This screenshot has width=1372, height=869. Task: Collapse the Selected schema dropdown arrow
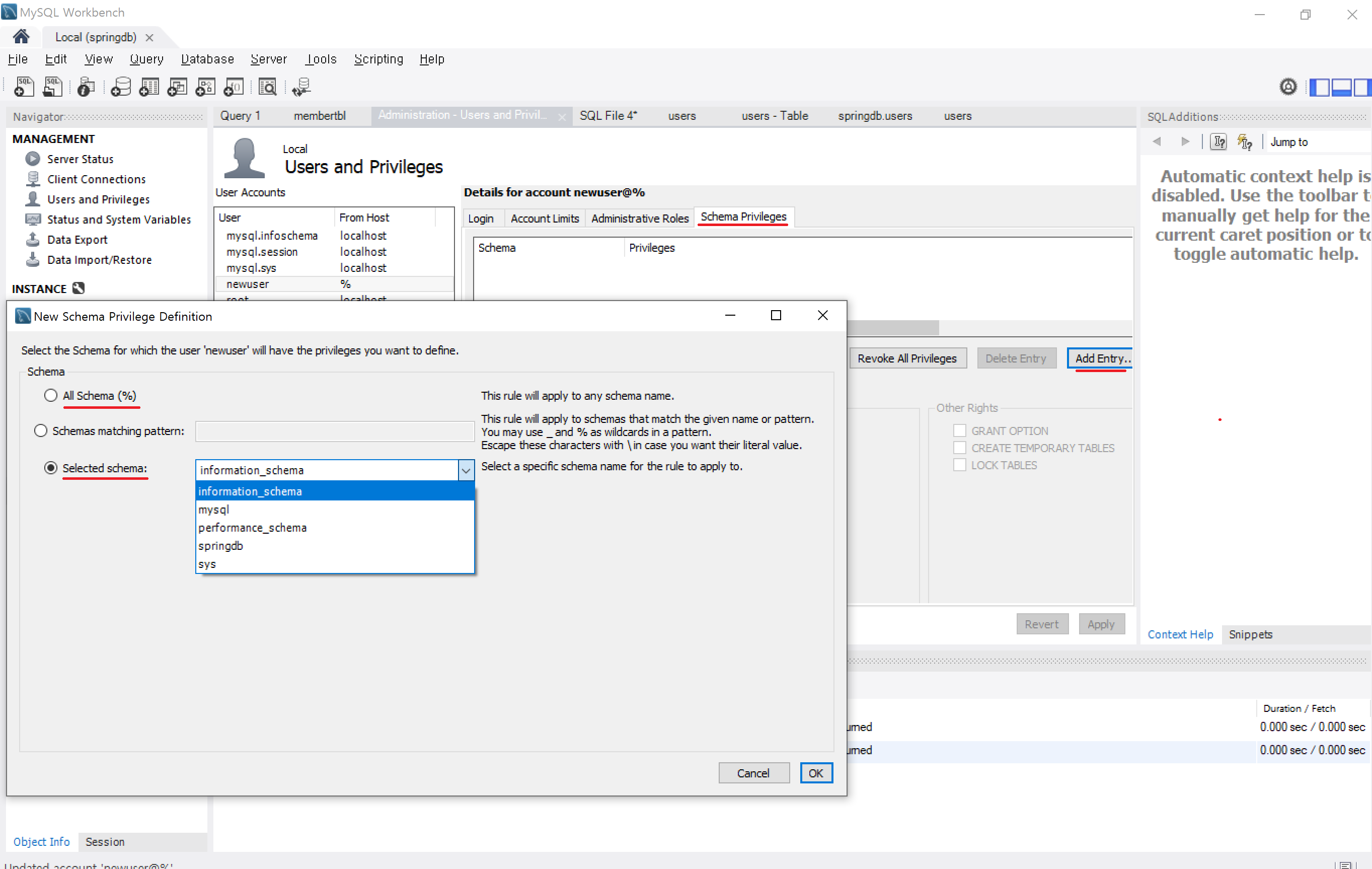(x=466, y=470)
